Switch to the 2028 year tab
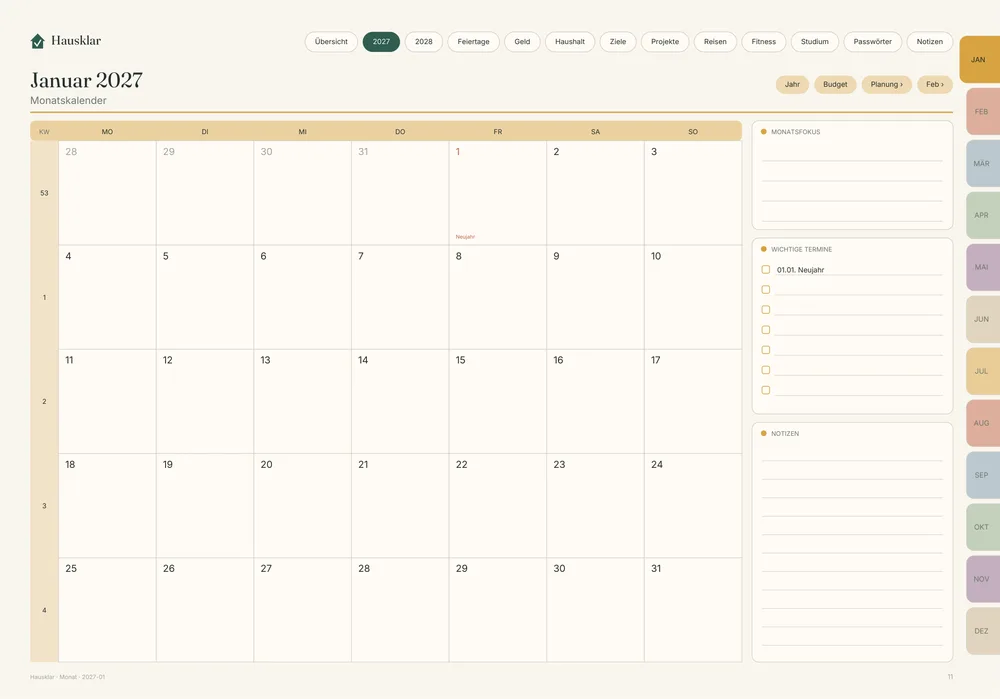The width and height of the screenshot is (1000, 699). tap(423, 42)
